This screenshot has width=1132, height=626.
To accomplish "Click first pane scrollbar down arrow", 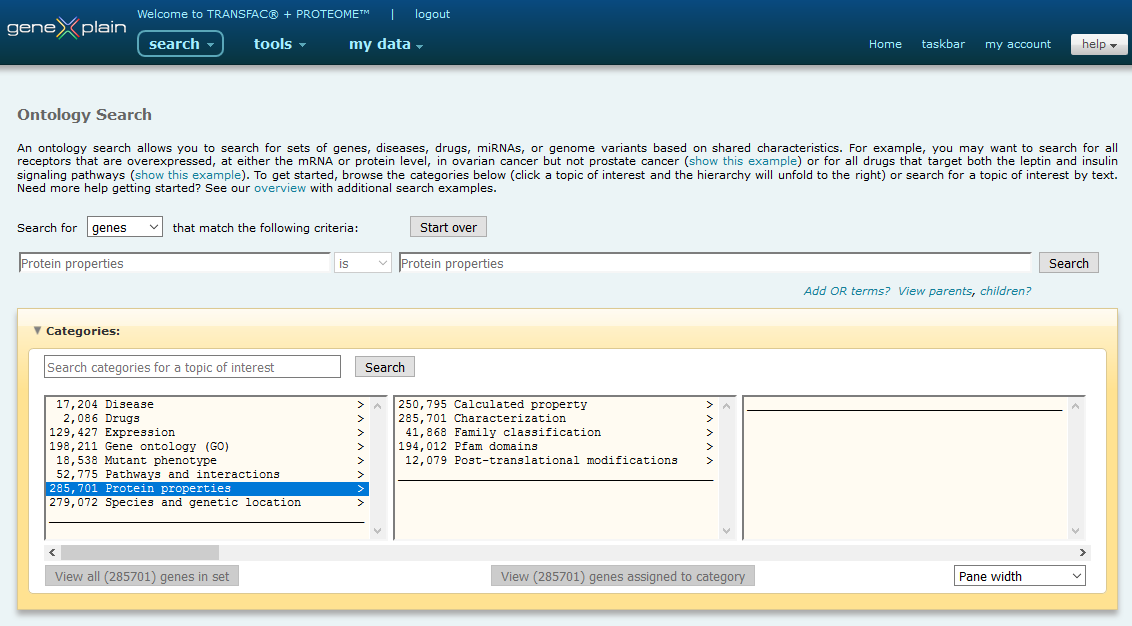I will [378, 531].
